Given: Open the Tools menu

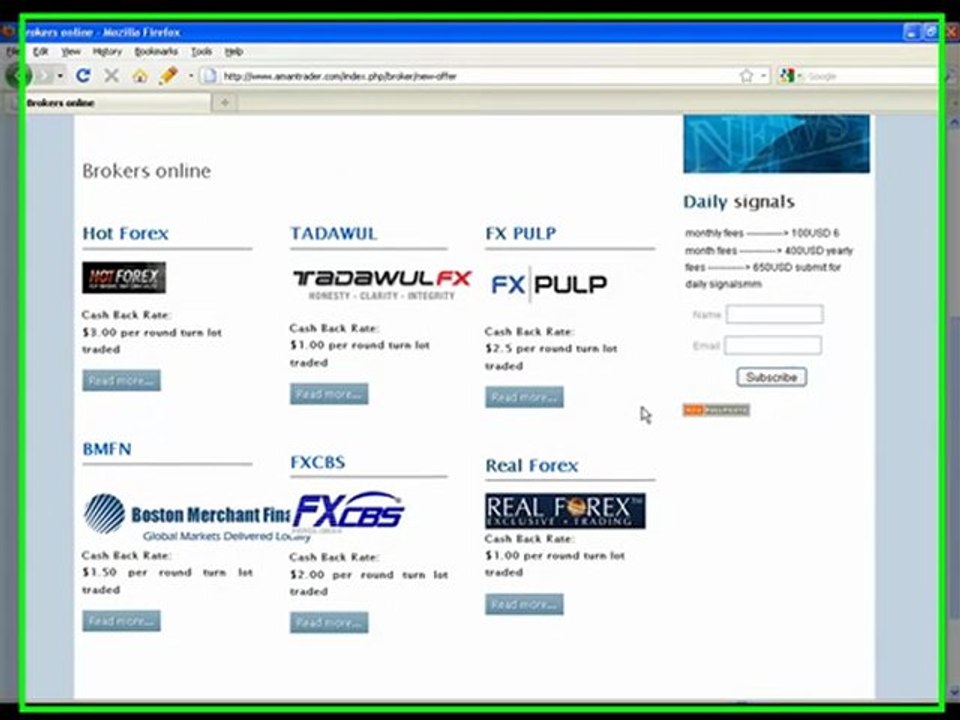Looking at the screenshot, I should pos(201,51).
